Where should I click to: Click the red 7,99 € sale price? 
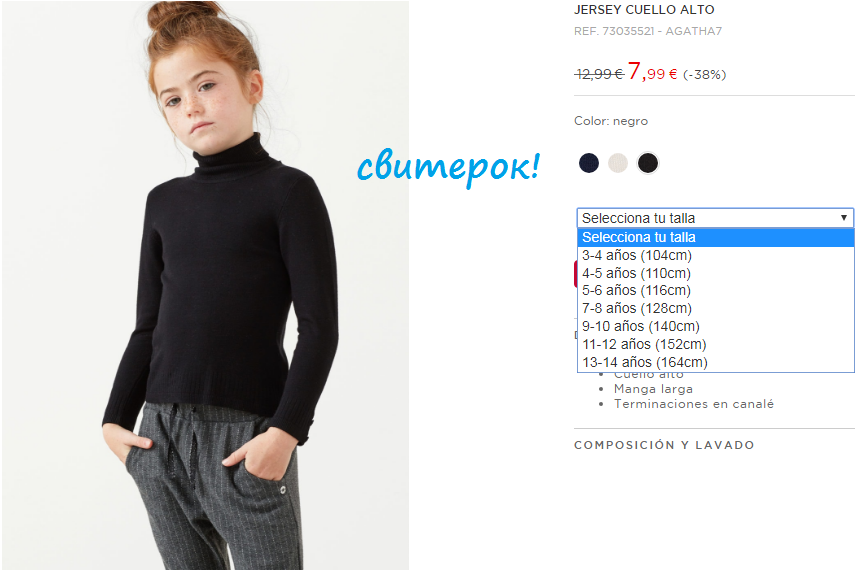click(652, 71)
